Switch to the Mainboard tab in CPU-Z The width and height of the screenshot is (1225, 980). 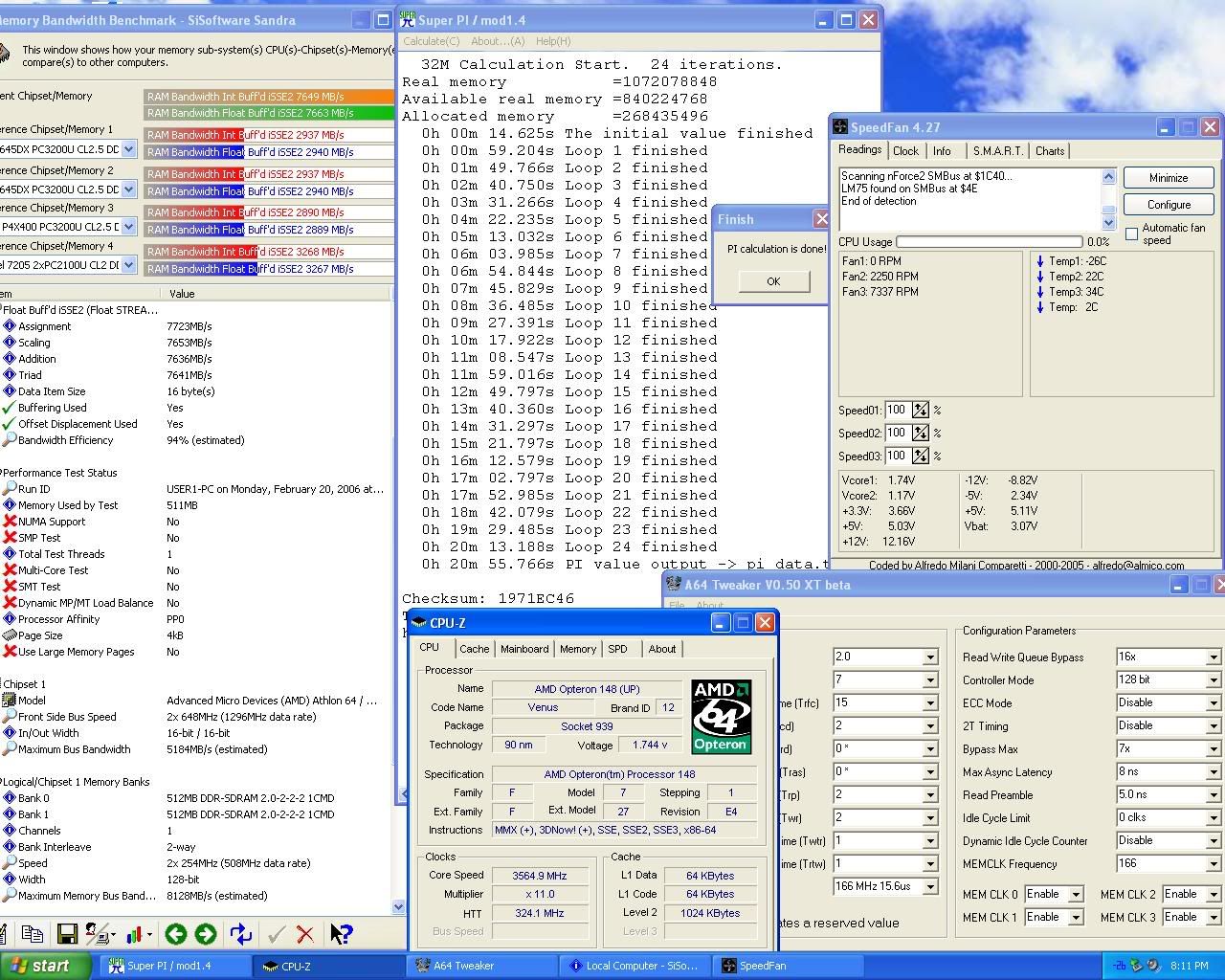[524, 649]
